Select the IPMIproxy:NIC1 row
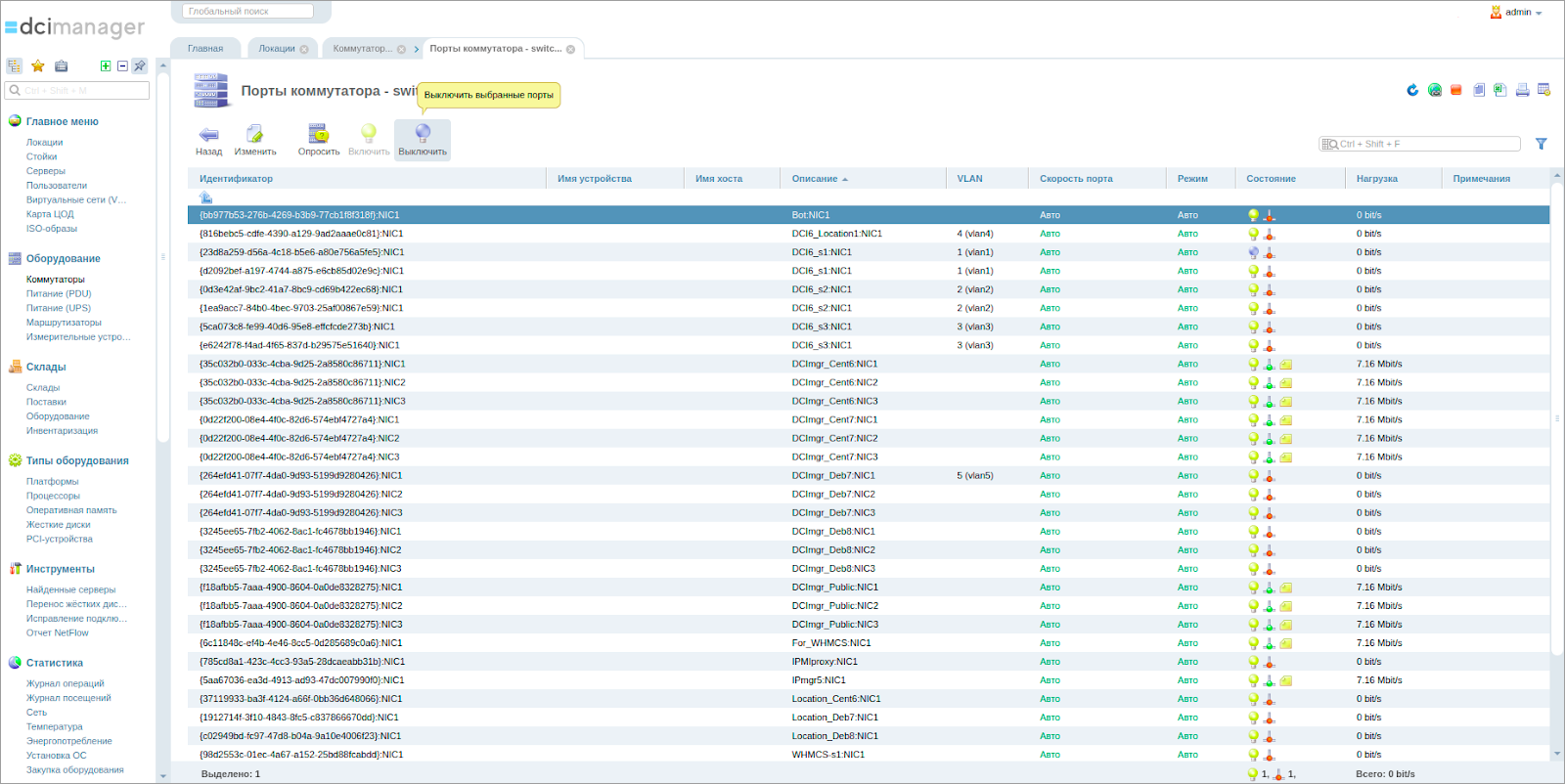 click(869, 662)
